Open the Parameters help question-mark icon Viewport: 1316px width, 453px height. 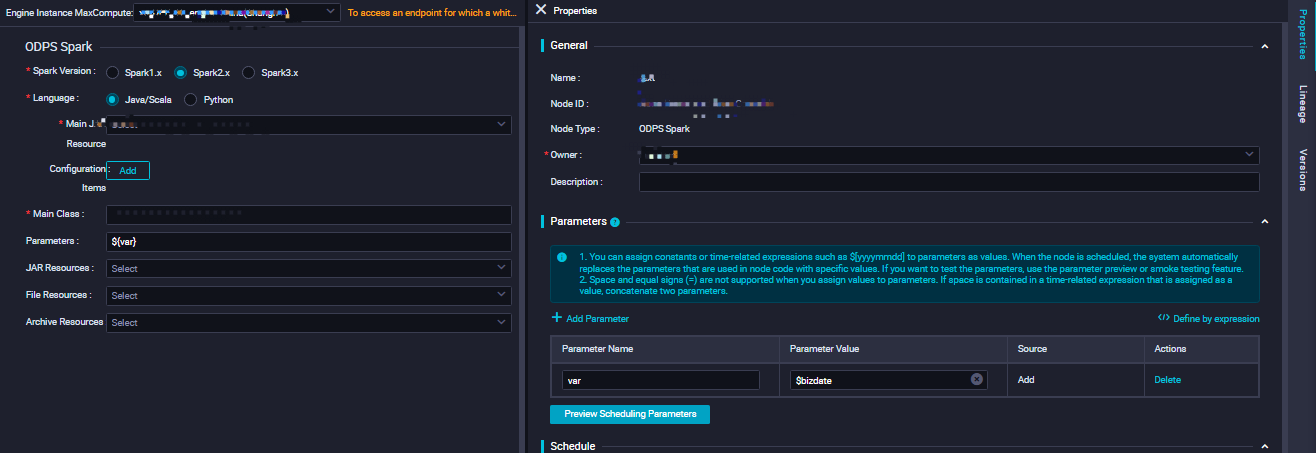615,222
